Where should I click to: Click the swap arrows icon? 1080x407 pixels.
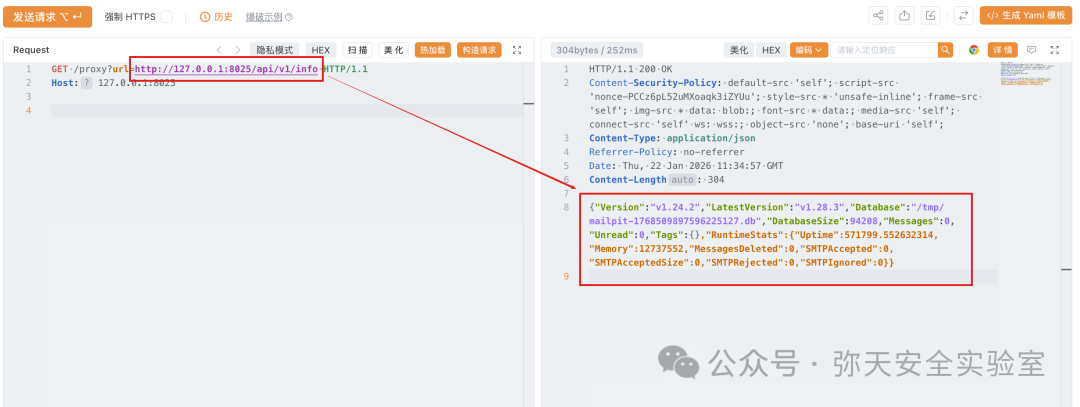click(x=964, y=16)
